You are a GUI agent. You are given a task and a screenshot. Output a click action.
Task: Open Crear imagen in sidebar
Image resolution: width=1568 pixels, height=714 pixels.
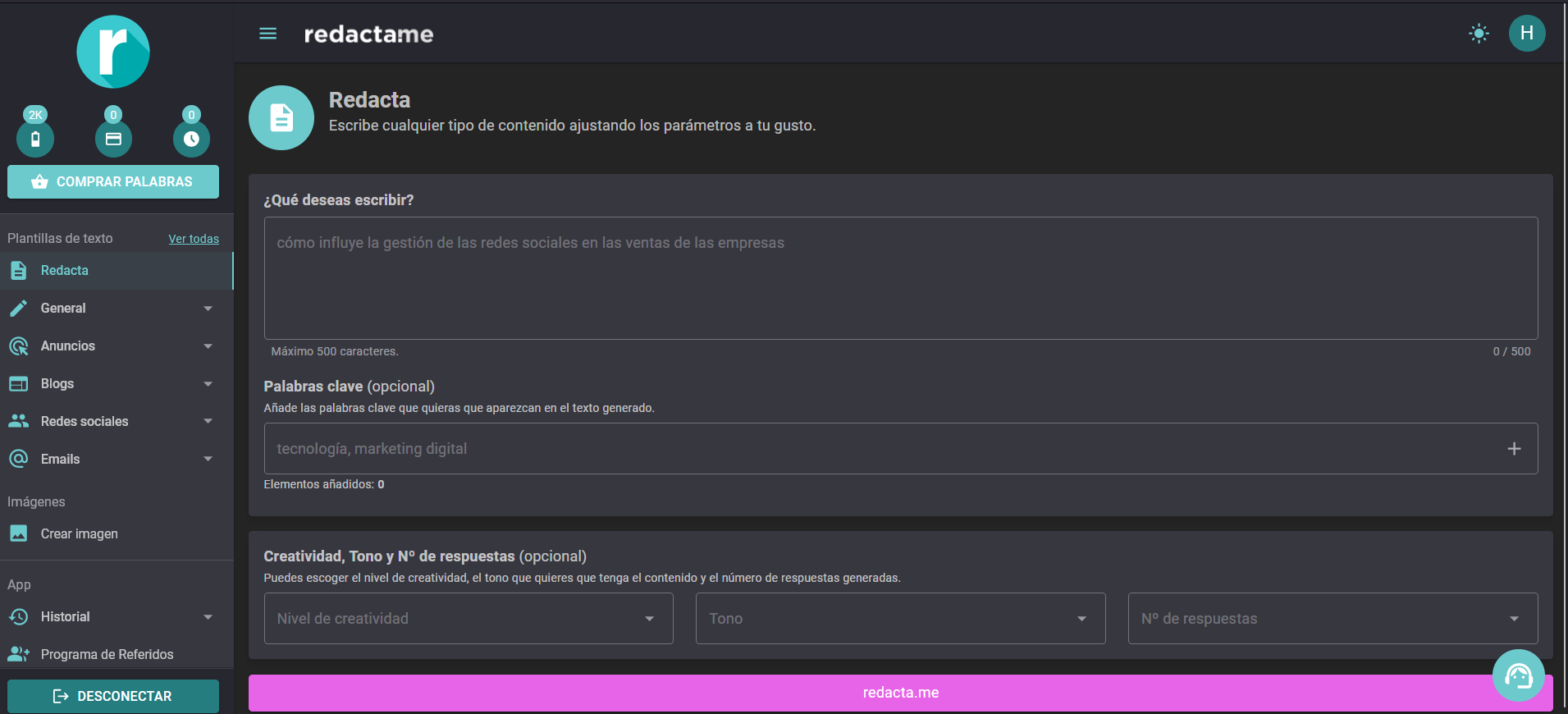tap(79, 534)
